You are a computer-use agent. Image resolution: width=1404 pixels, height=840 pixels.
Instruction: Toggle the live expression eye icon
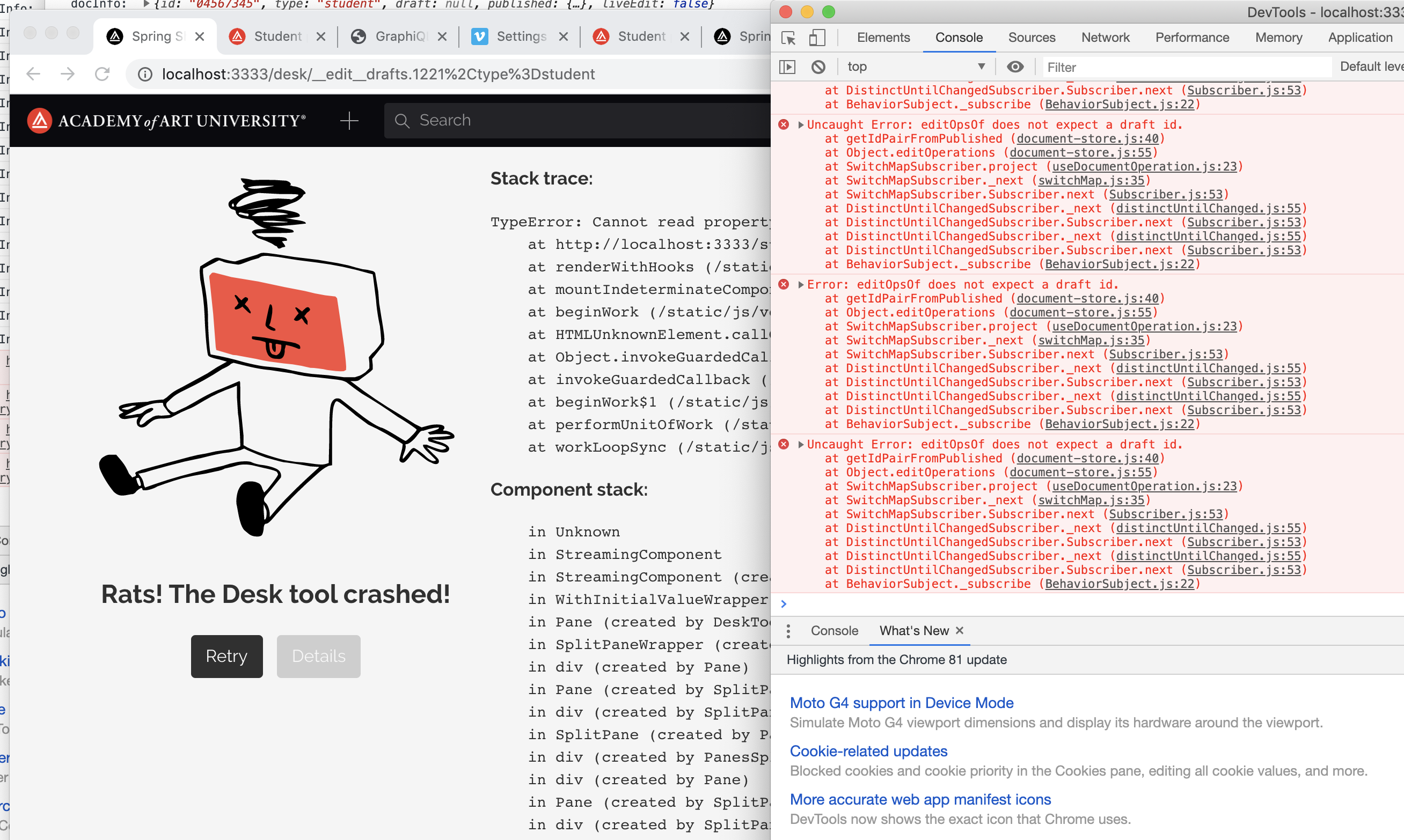[1015, 67]
